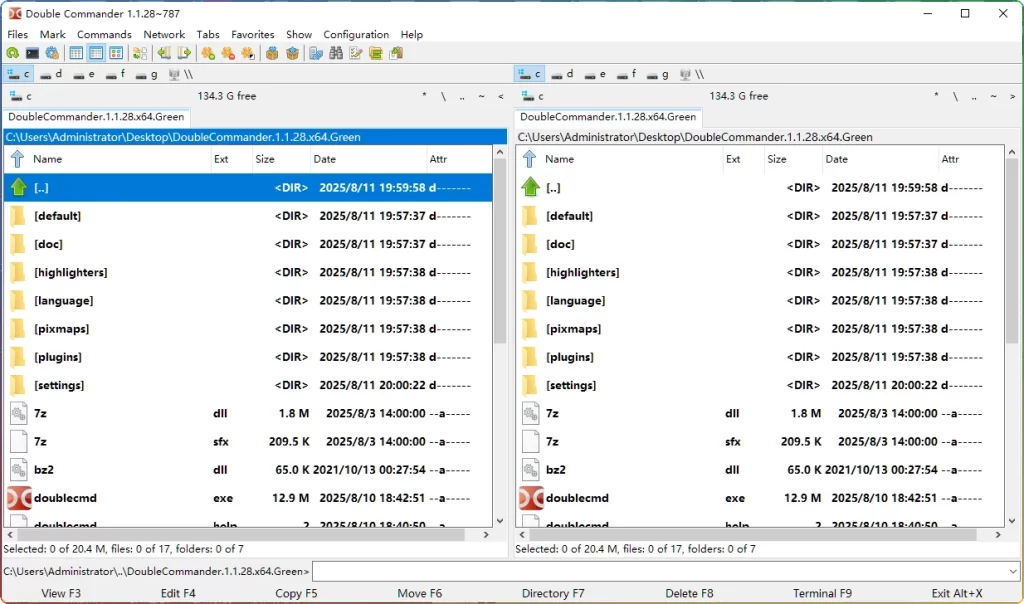This screenshot has width=1024, height=604.
Task: Sort the right panel by the Size column
Action: tap(792, 159)
